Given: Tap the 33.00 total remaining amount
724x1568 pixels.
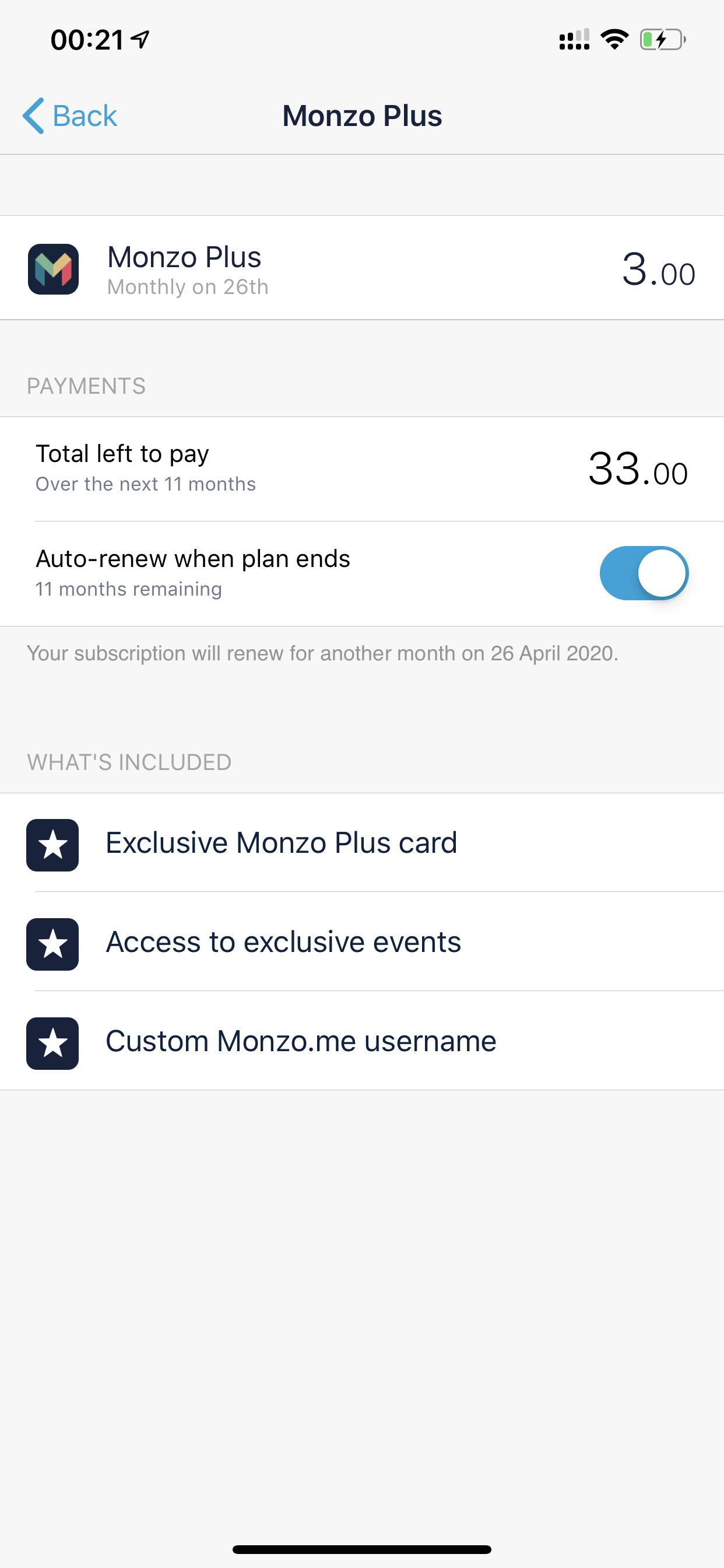Looking at the screenshot, I should 638,470.
